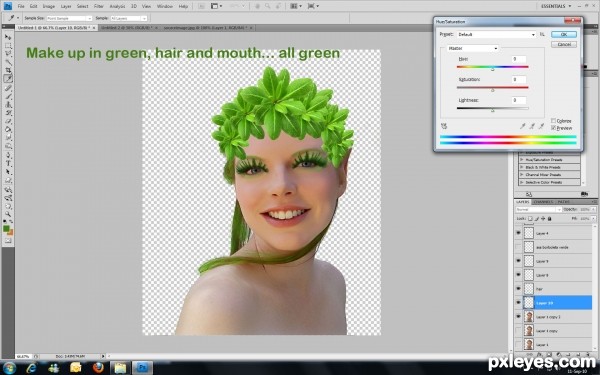Hide Layer 1 copy 2 eye icon
The height and width of the screenshot is (375, 600).
[x=518, y=317]
